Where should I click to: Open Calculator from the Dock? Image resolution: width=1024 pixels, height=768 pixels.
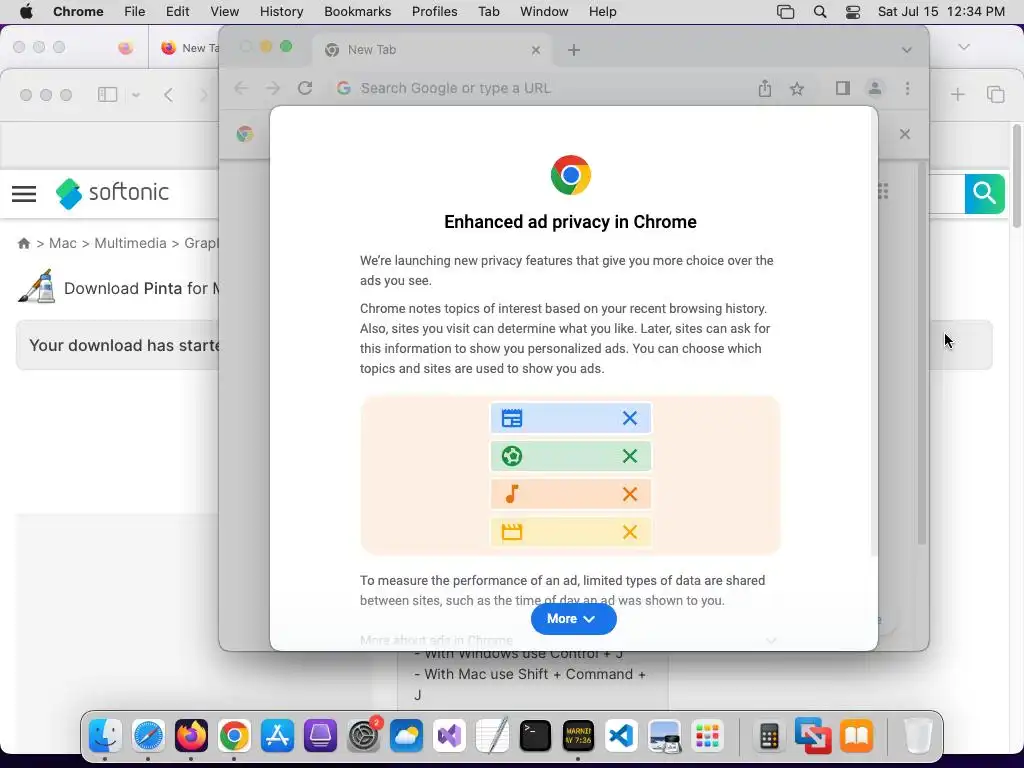coord(769,736)
